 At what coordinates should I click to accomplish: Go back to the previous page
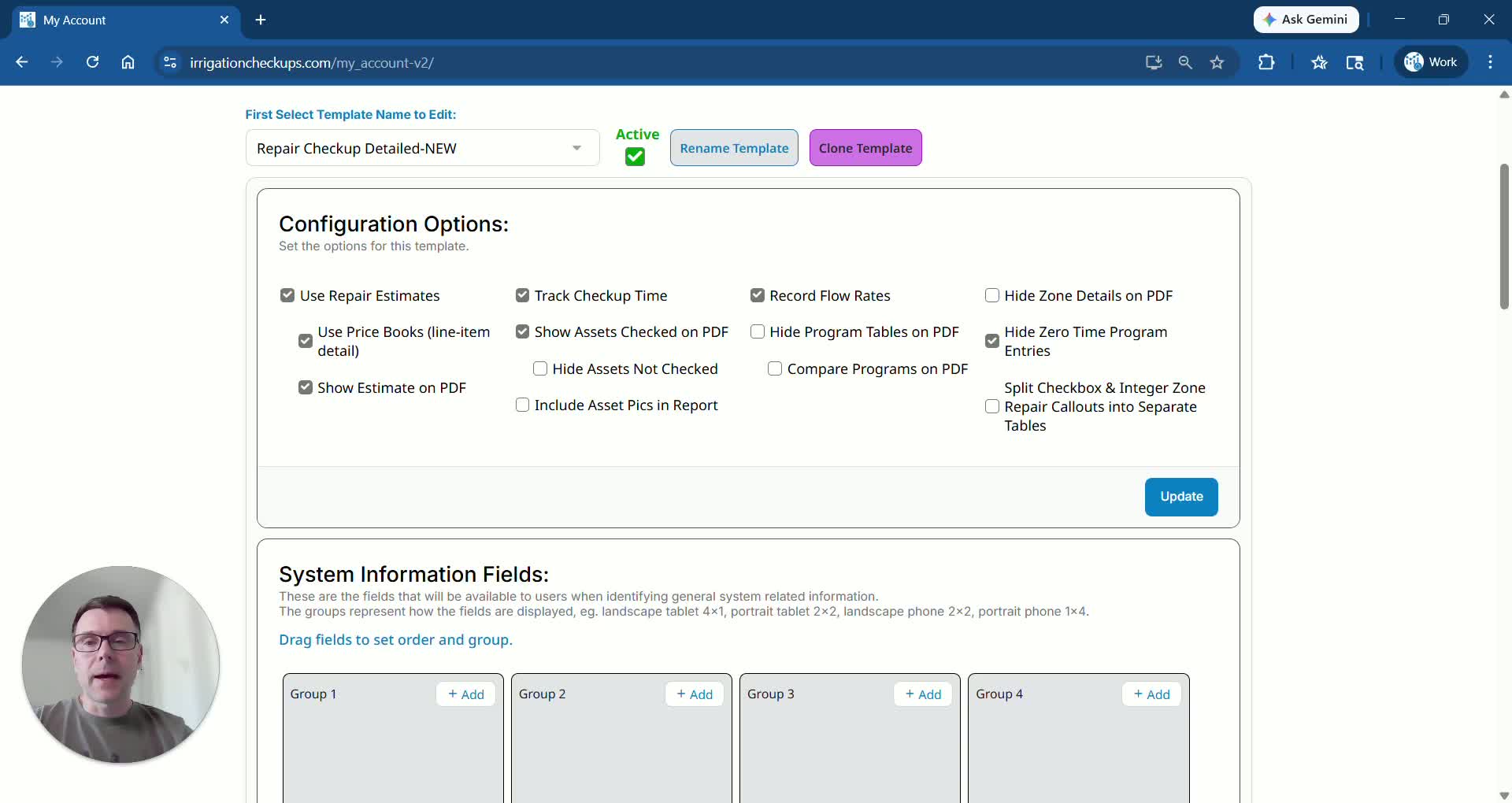pos(22,62)
